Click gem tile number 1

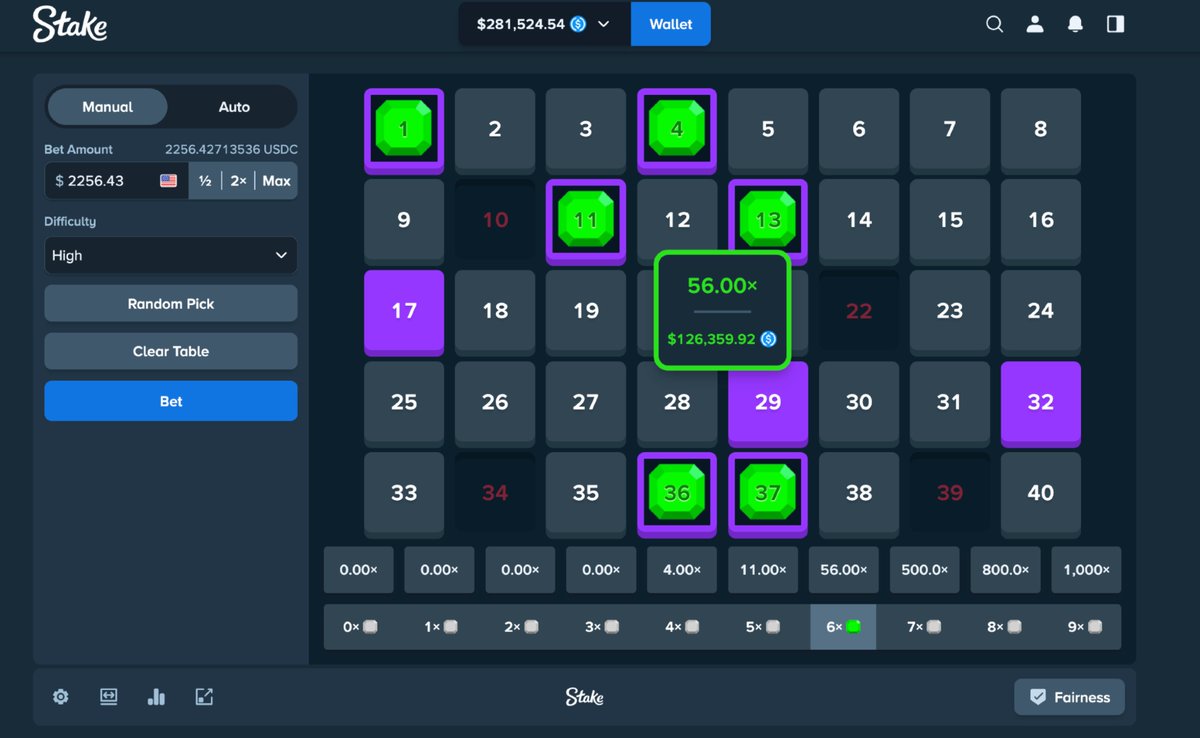[404, 130]
